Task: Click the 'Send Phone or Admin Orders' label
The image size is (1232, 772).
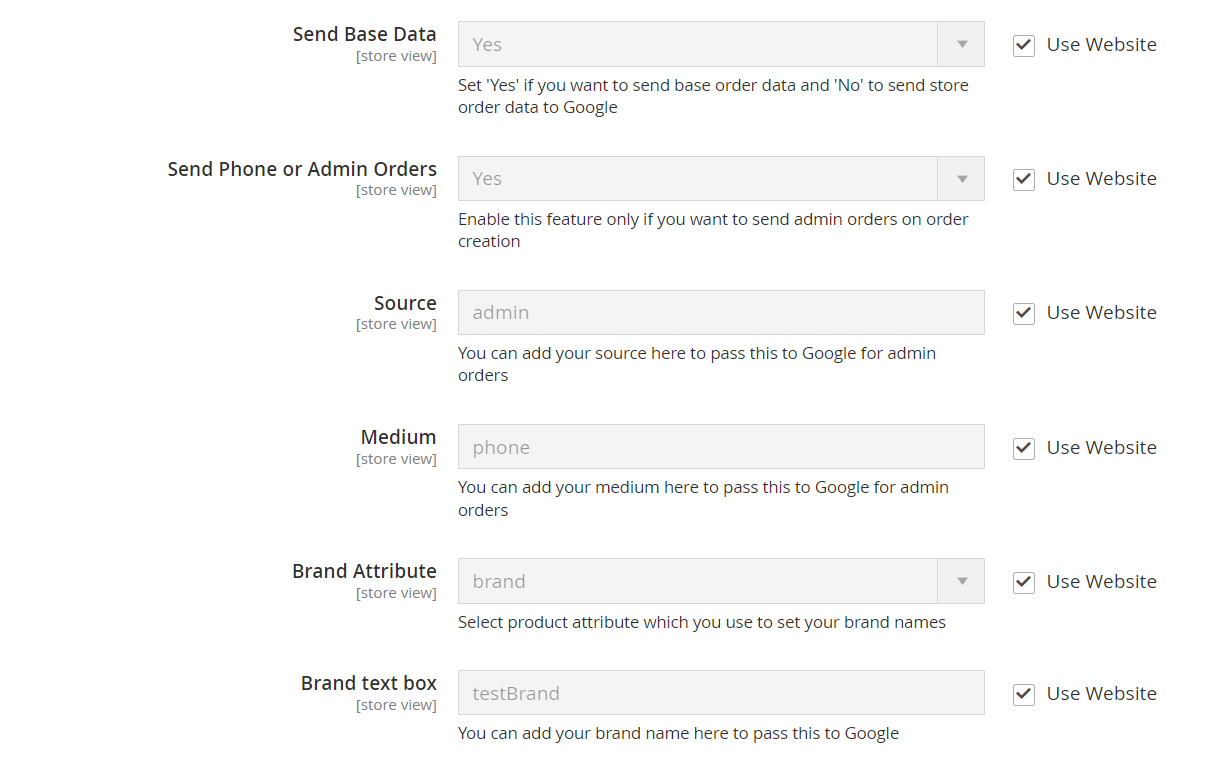Action: [x=302, y=169]
